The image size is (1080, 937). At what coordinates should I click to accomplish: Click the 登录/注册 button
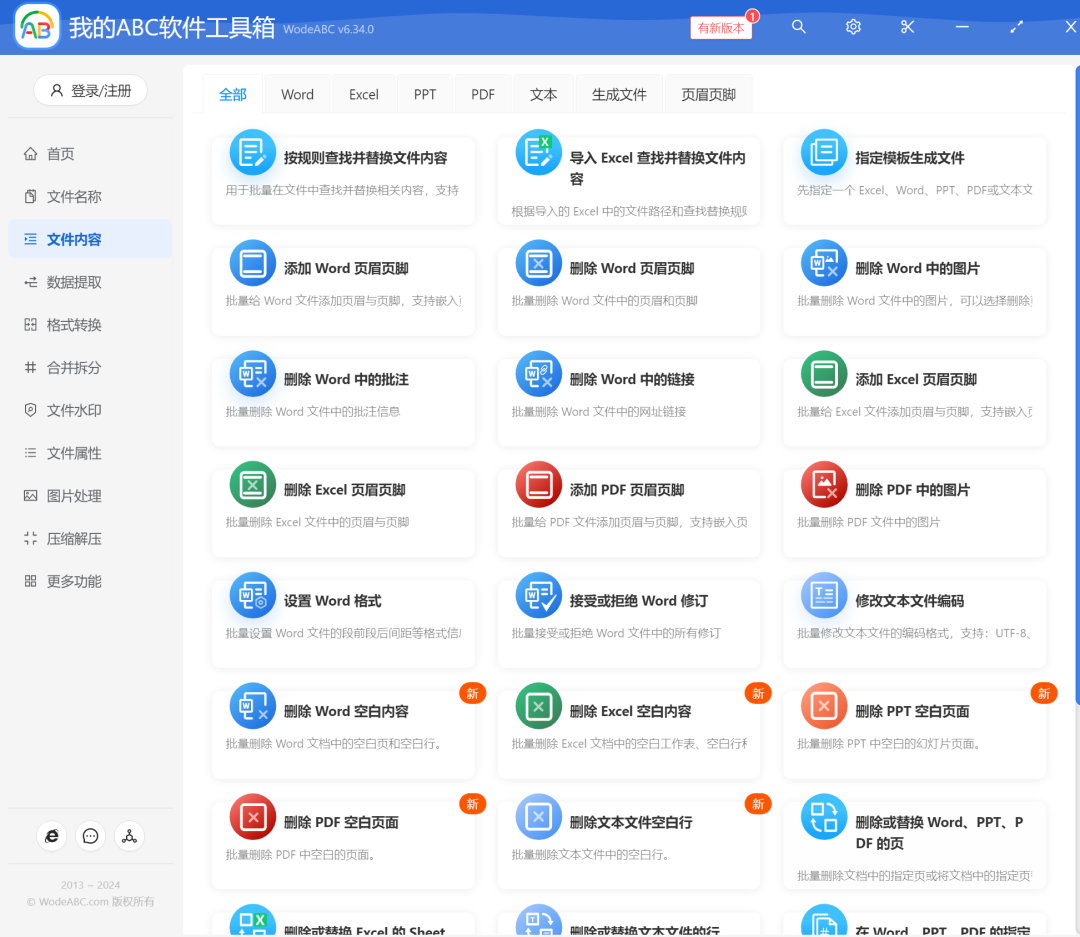[90, 90]
